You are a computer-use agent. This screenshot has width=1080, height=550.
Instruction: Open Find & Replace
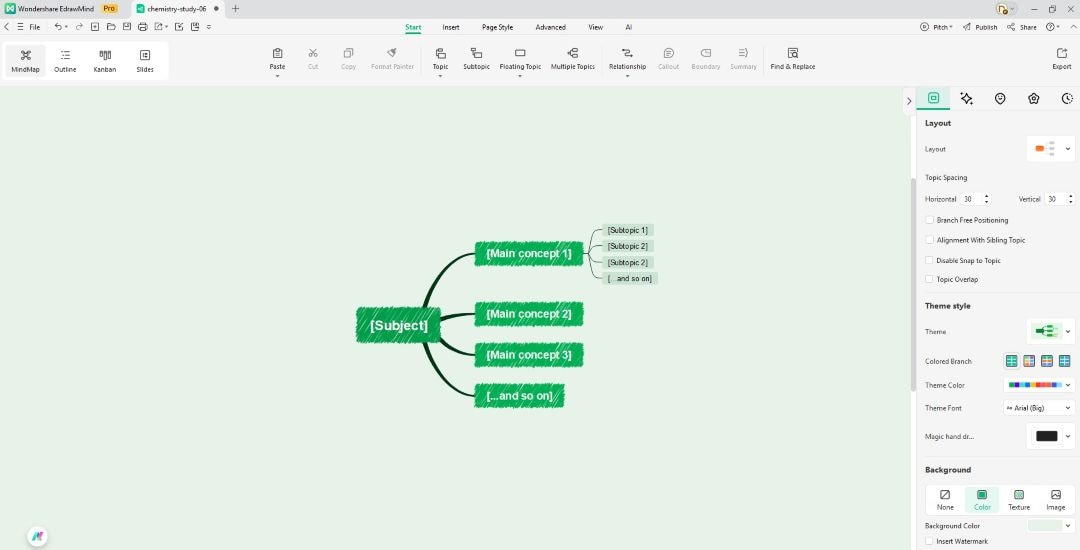coord(793,59)
